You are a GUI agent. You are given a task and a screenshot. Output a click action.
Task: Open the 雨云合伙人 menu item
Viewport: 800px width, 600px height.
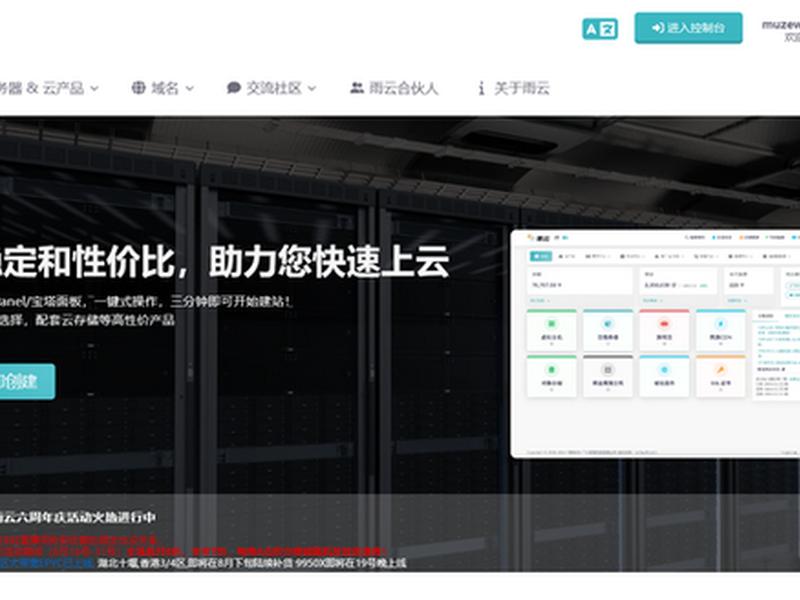click(x=394, y=88)
